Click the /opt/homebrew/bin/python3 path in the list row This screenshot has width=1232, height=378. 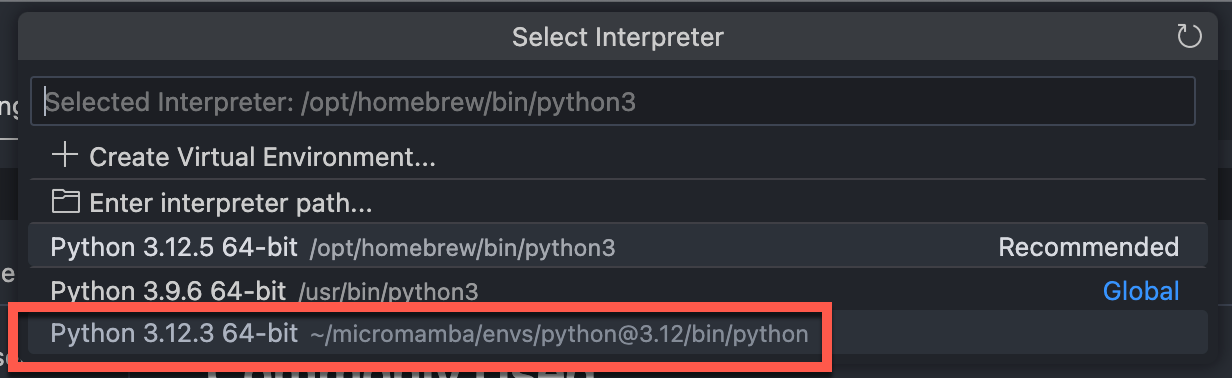pos(463,247)
